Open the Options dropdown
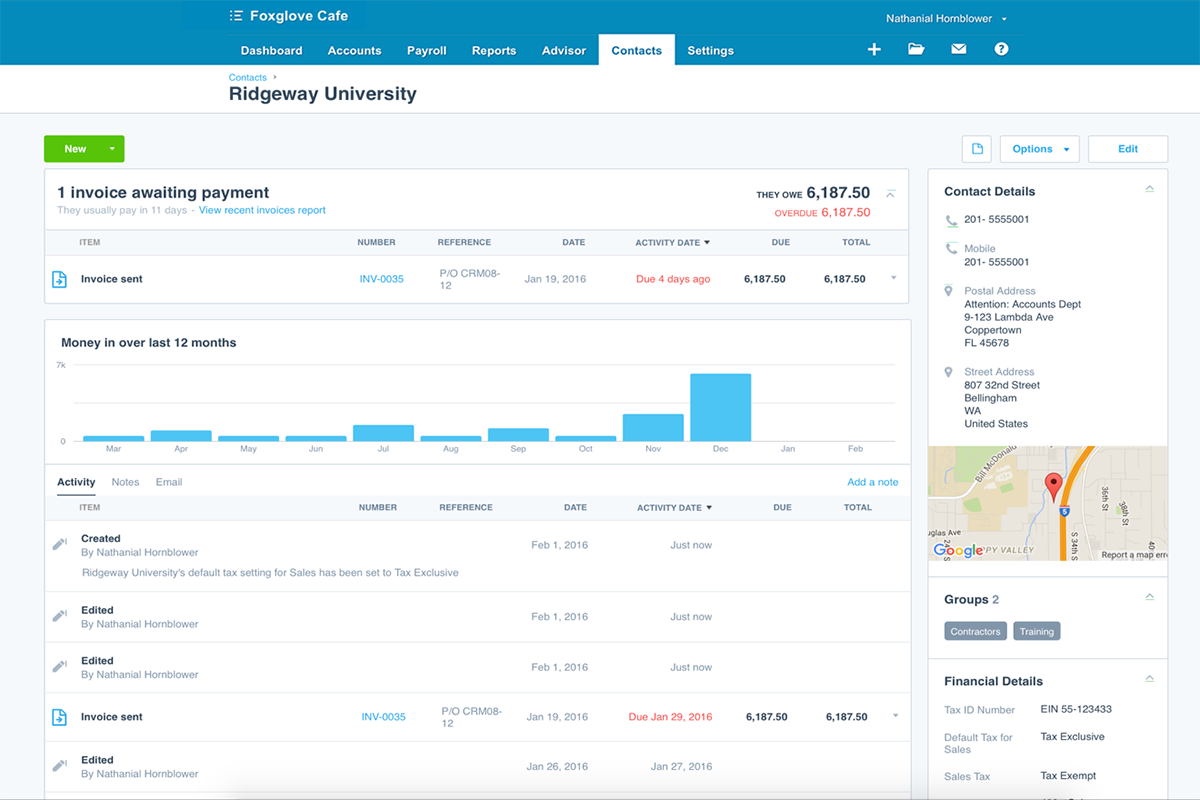1200x800 pixels. click(1039, 148)
